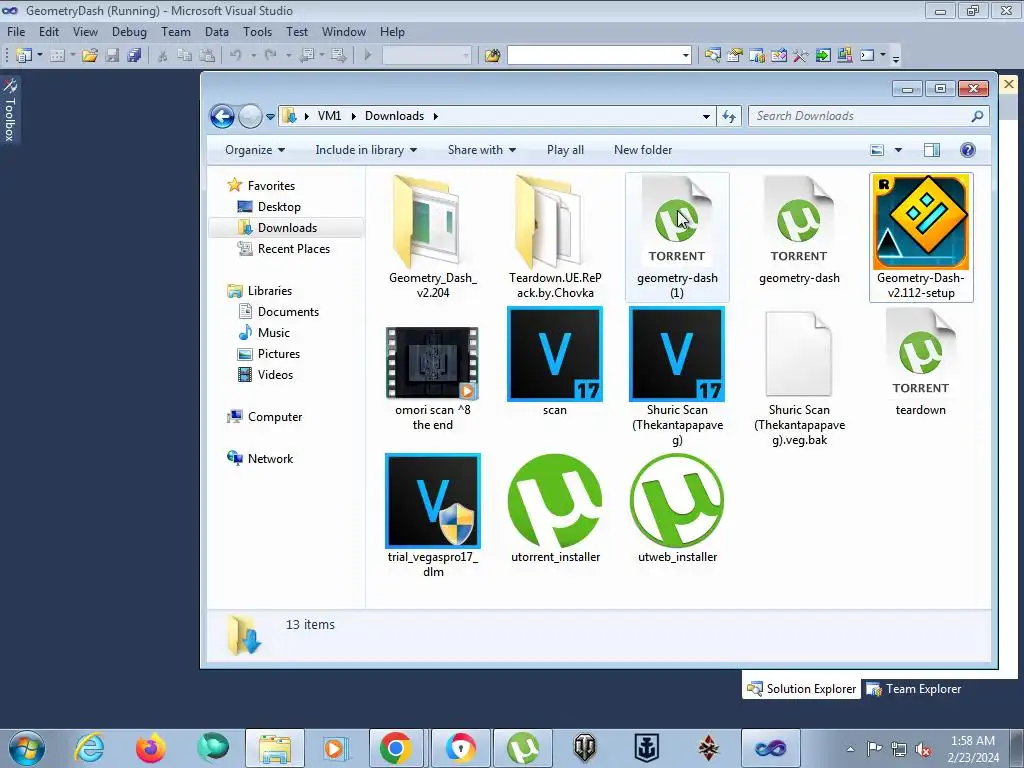Image resolution: width=1024 pixels, height=768 pixels.
Task: Open uTorrent from the taskbar
Action: click(x=523, y=748)
